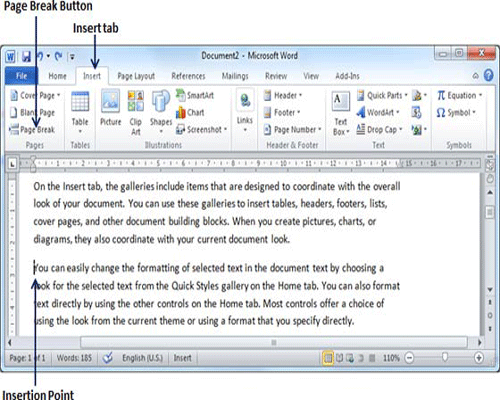This screenshot has width=500, height=400.
Task: Click the zoom slider handle
Action: [x=445, y=358]
